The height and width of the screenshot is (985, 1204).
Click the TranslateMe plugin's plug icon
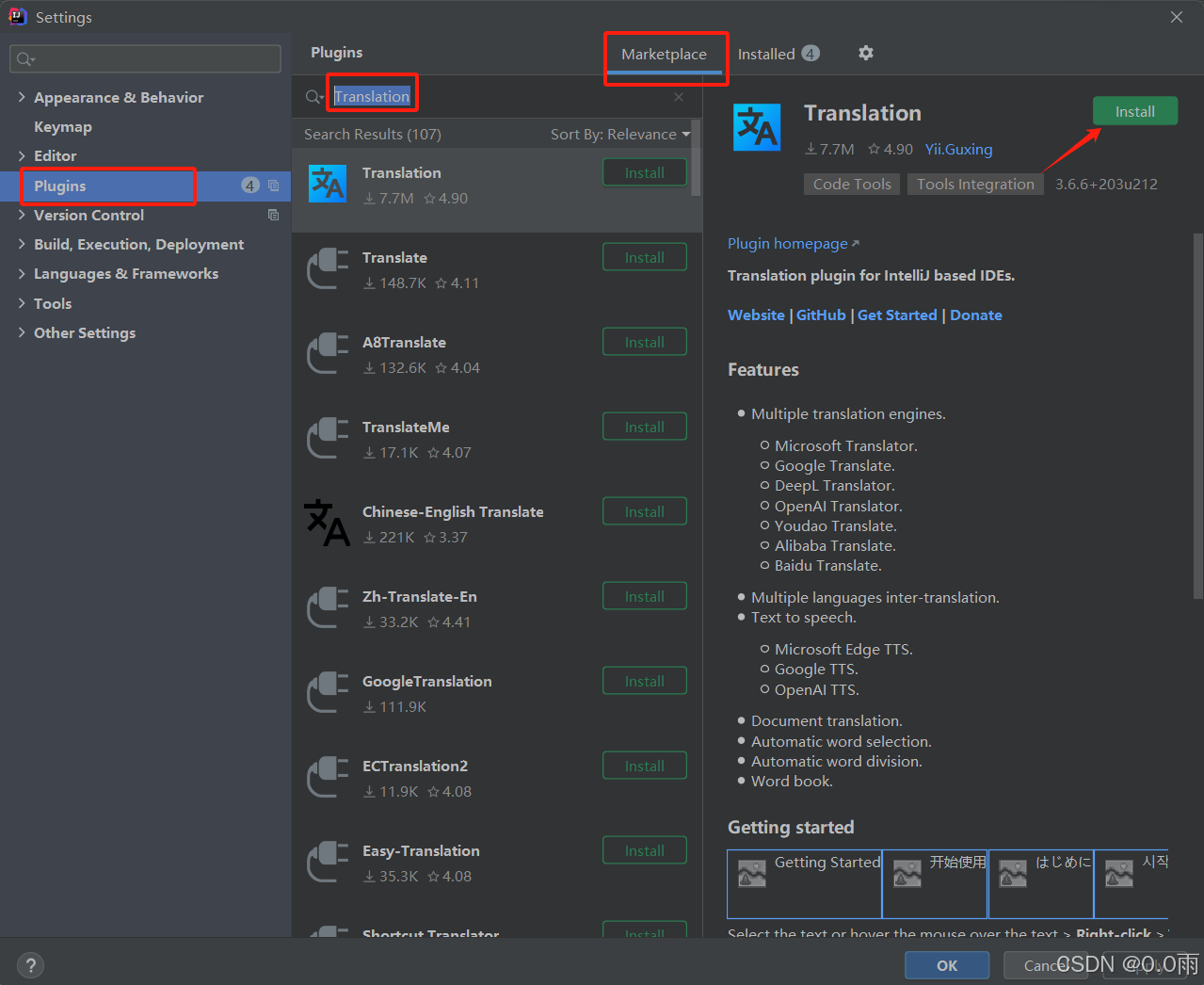pos(328,439)
